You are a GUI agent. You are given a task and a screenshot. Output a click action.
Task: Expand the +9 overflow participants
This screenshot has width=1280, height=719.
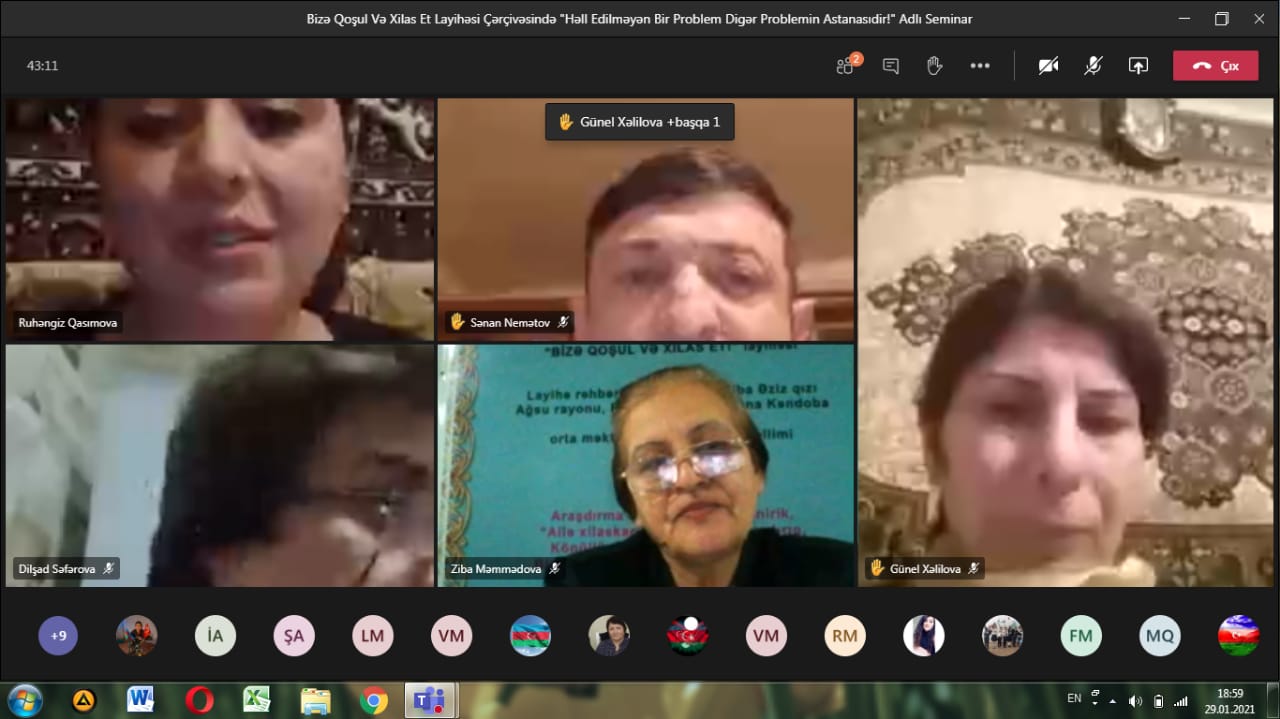click(58, 635)
